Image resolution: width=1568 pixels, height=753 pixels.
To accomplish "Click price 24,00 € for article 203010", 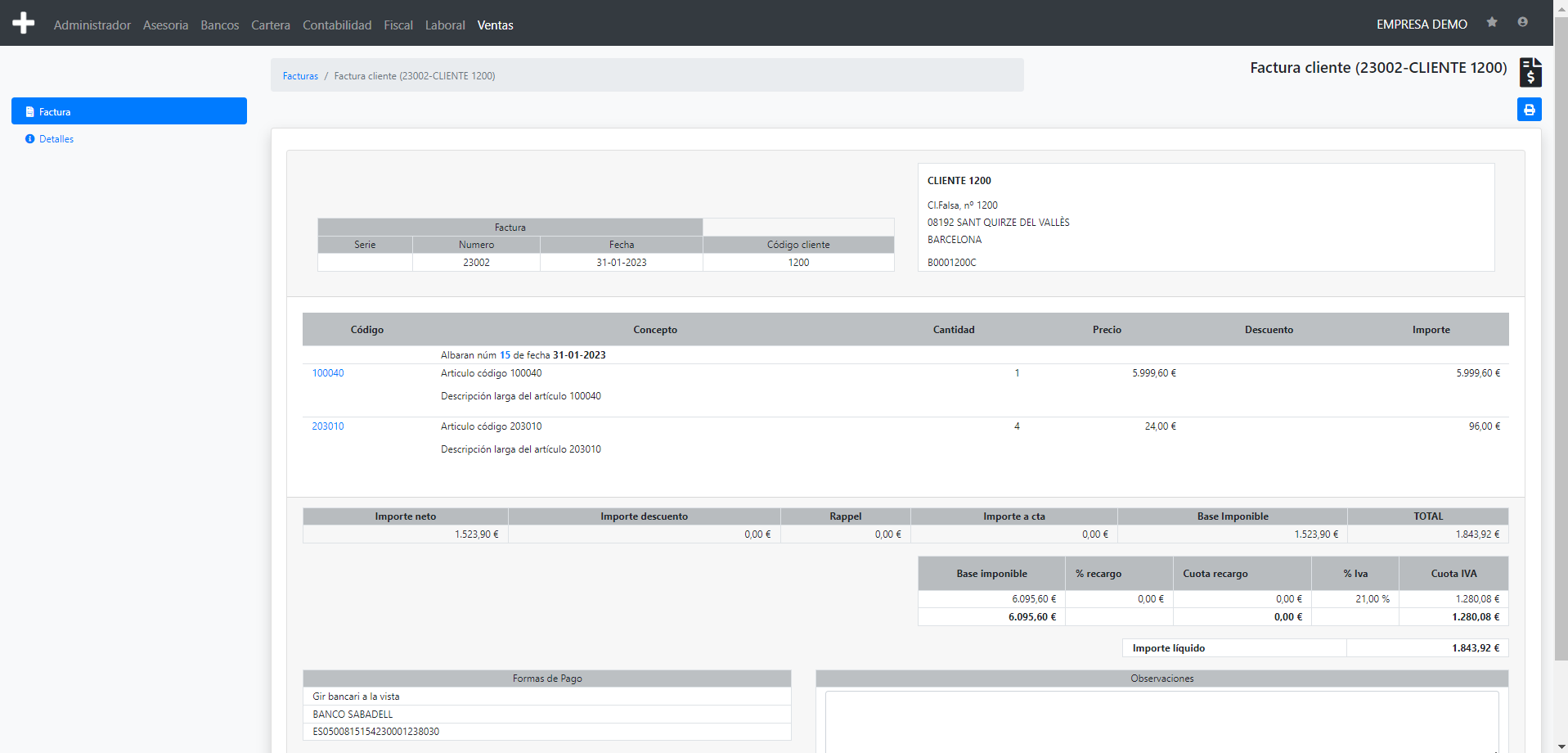I will 1161,426.
